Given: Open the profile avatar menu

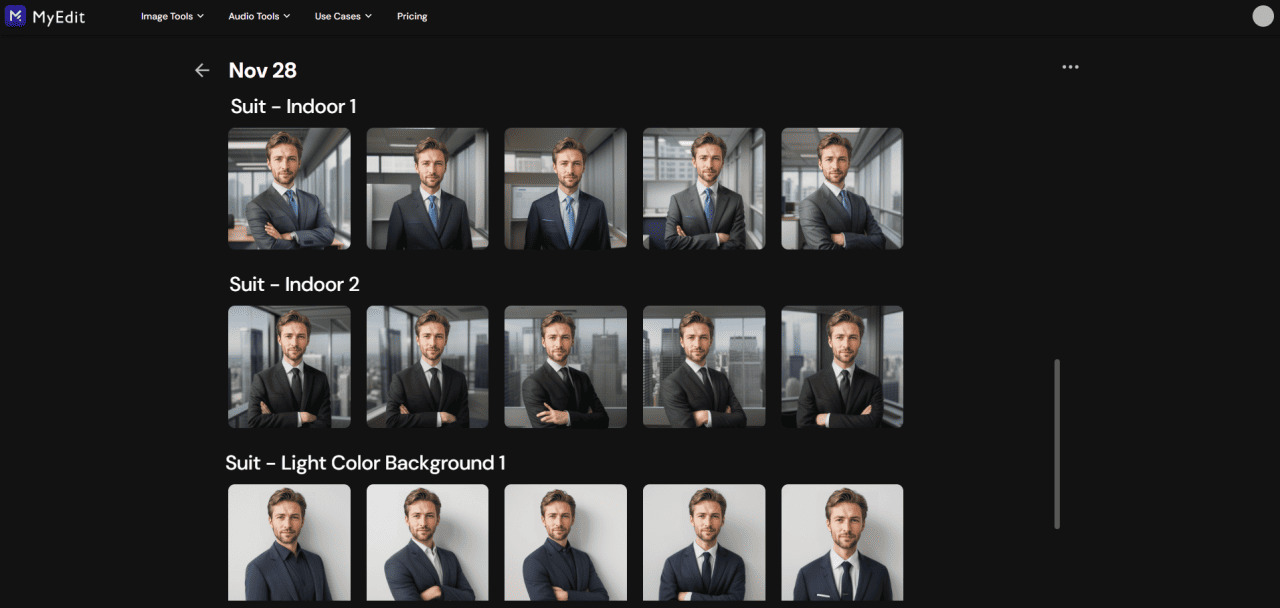Looking at the screenshot, I should click(1261, 16).
